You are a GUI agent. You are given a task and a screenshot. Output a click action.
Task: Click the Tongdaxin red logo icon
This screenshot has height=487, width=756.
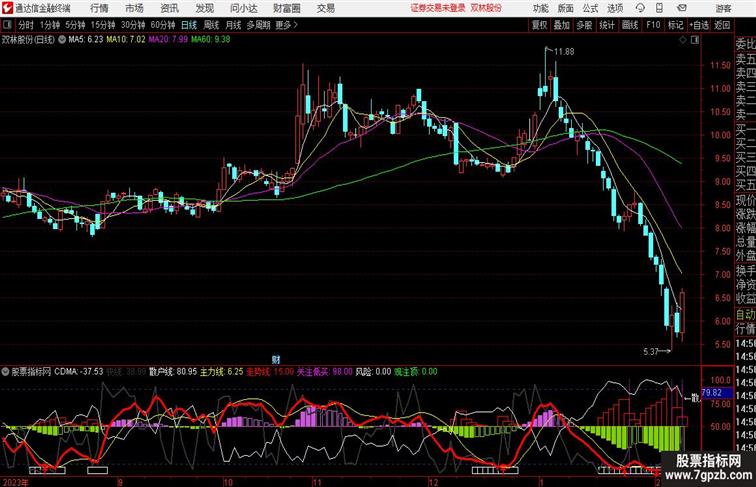7,8
